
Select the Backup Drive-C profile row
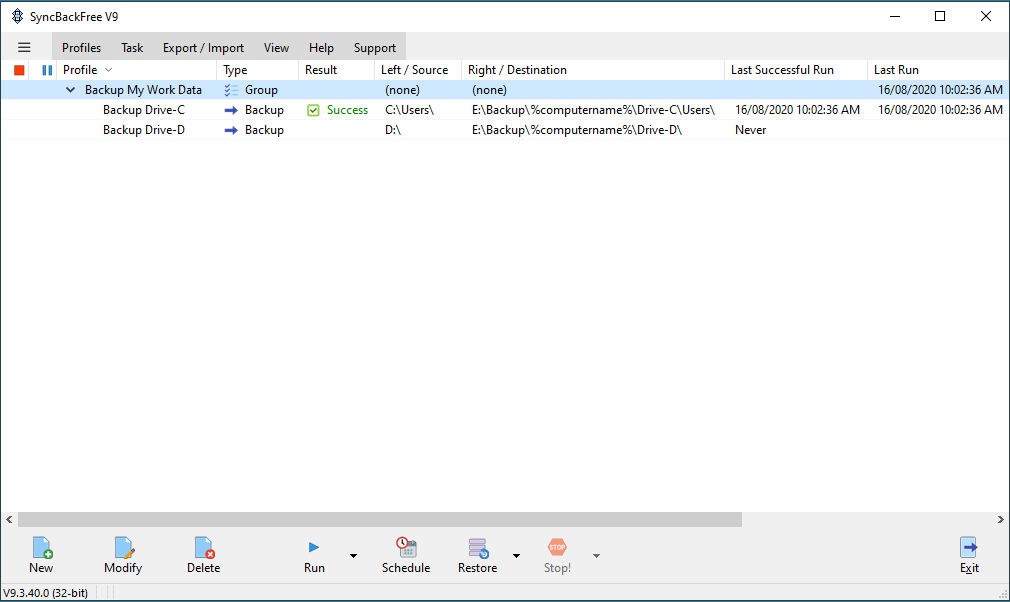144,110
